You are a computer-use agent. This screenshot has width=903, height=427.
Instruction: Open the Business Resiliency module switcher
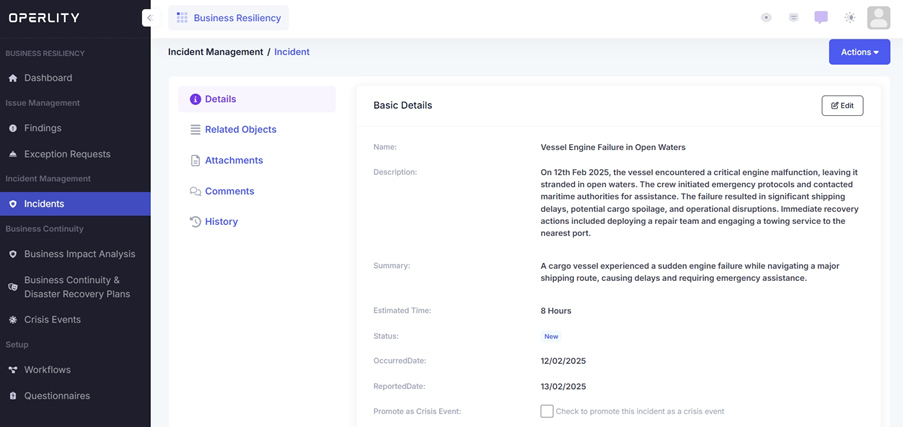click(x=229, y=18)
